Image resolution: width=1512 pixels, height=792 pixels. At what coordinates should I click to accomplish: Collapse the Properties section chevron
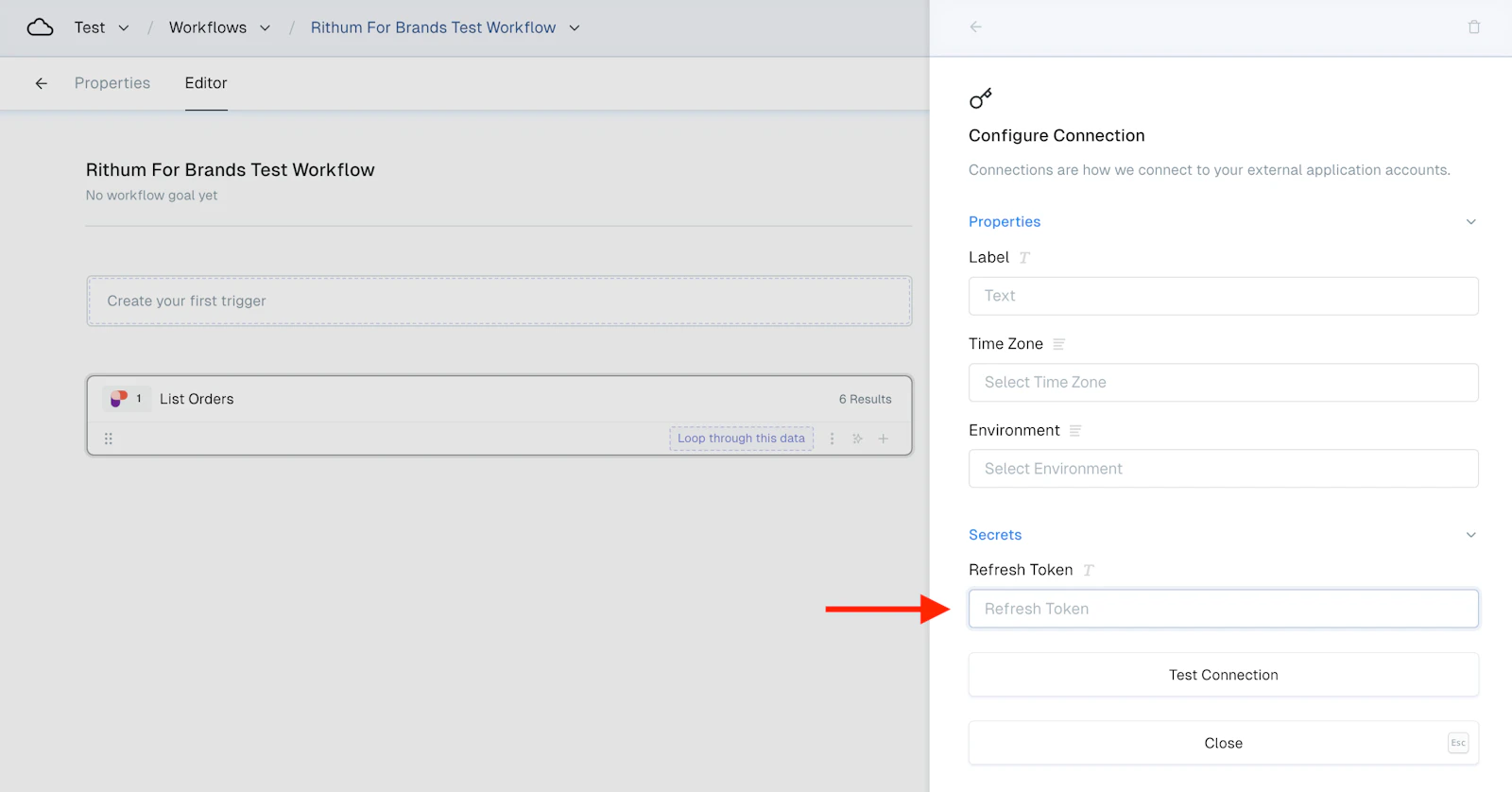point(1470,222)
